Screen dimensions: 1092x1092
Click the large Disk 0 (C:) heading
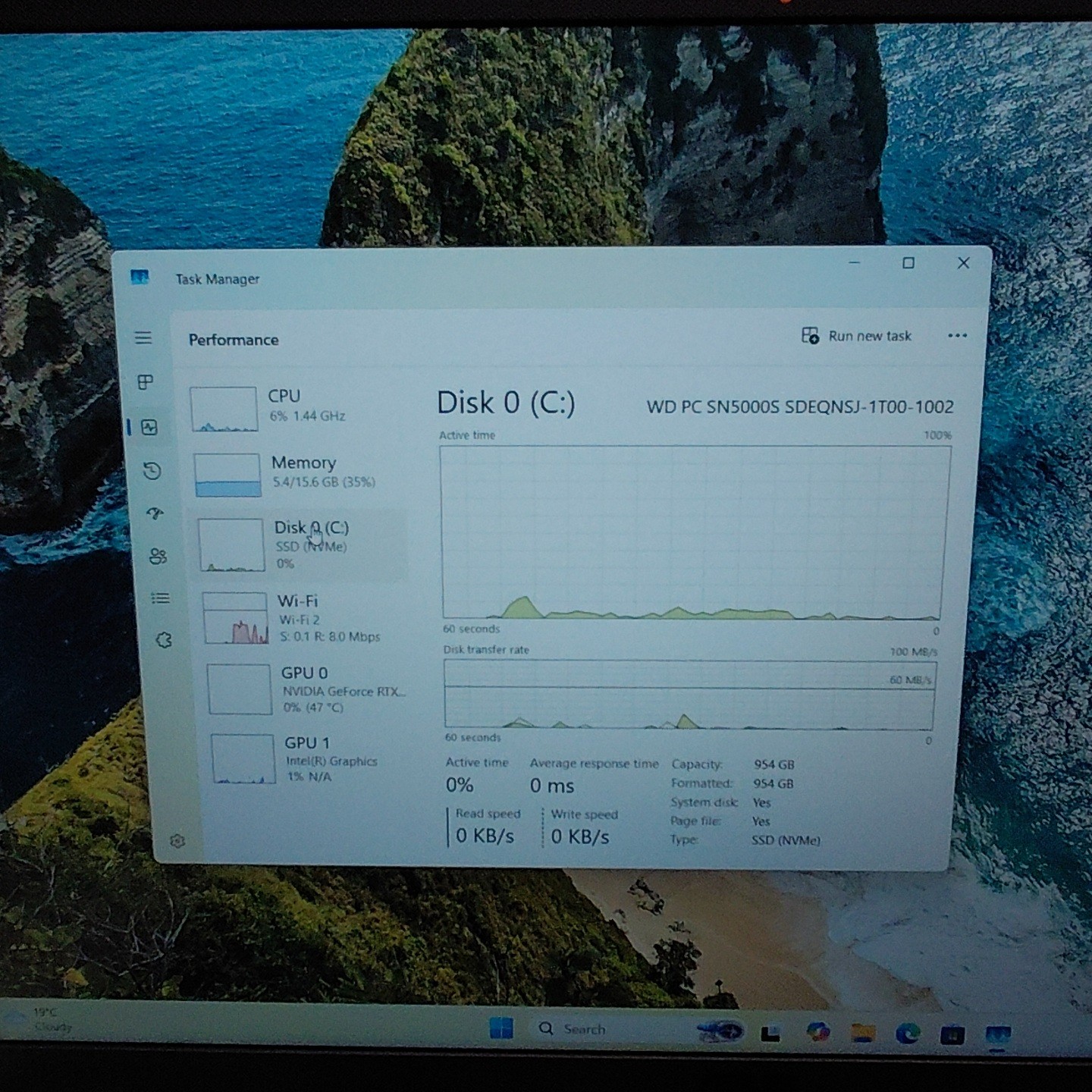coord(506,403)
